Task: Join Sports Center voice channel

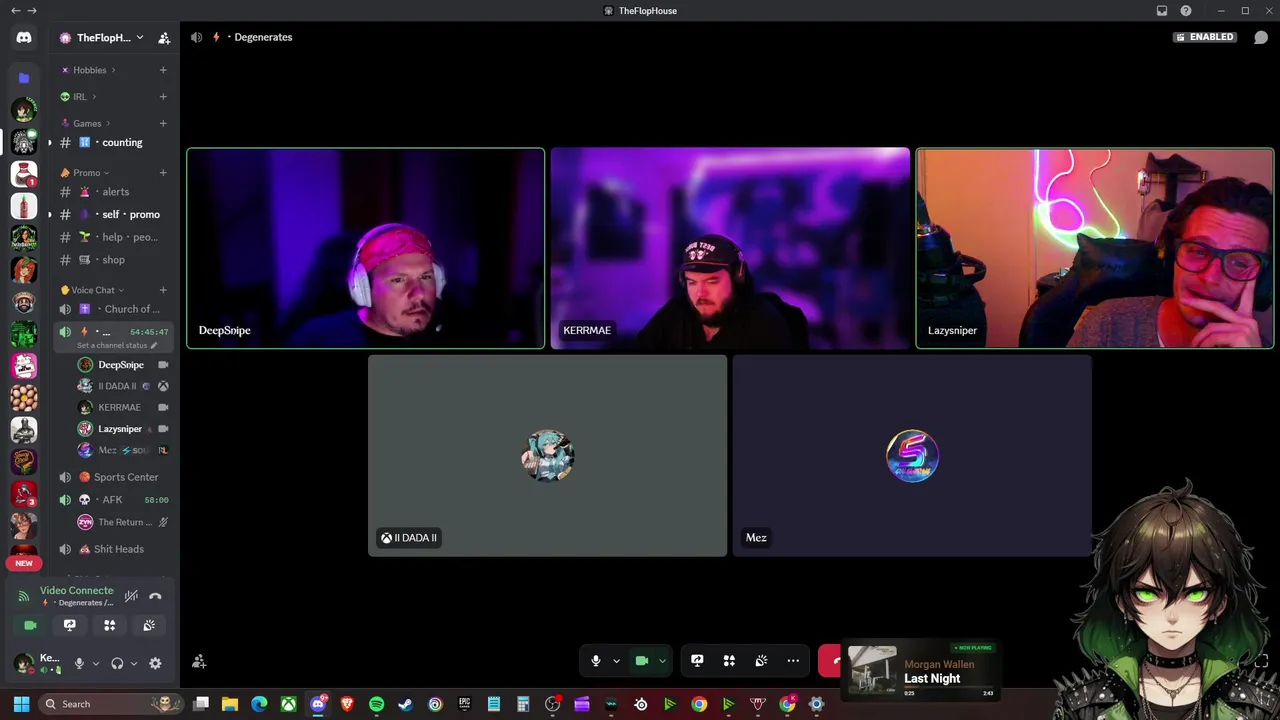Action: (113, 477)
